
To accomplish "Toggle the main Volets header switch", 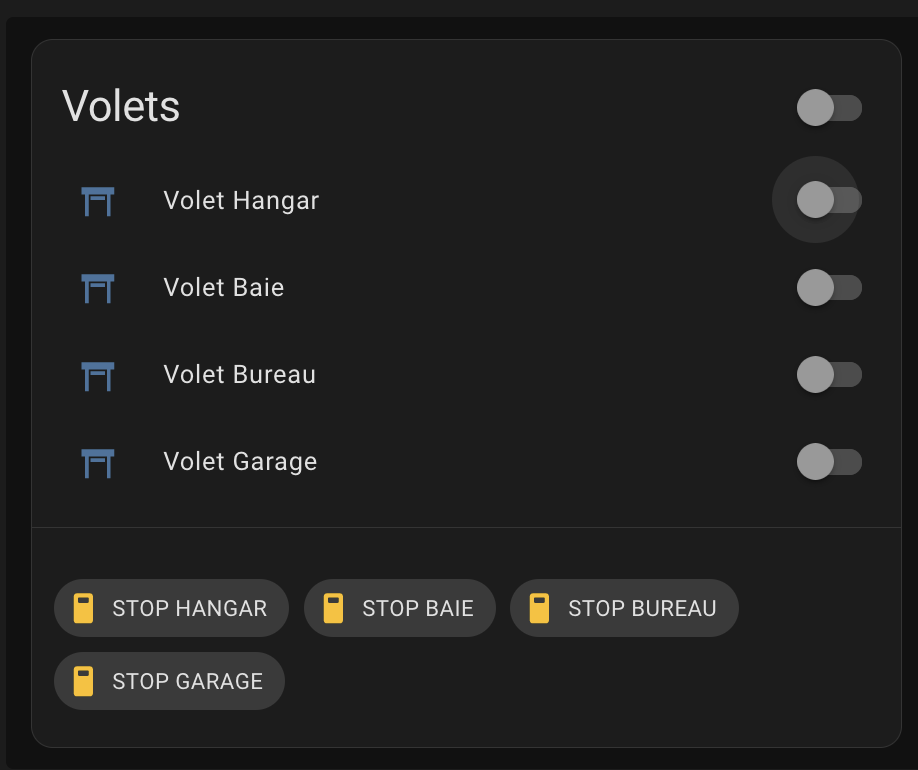I will point(829,108).
